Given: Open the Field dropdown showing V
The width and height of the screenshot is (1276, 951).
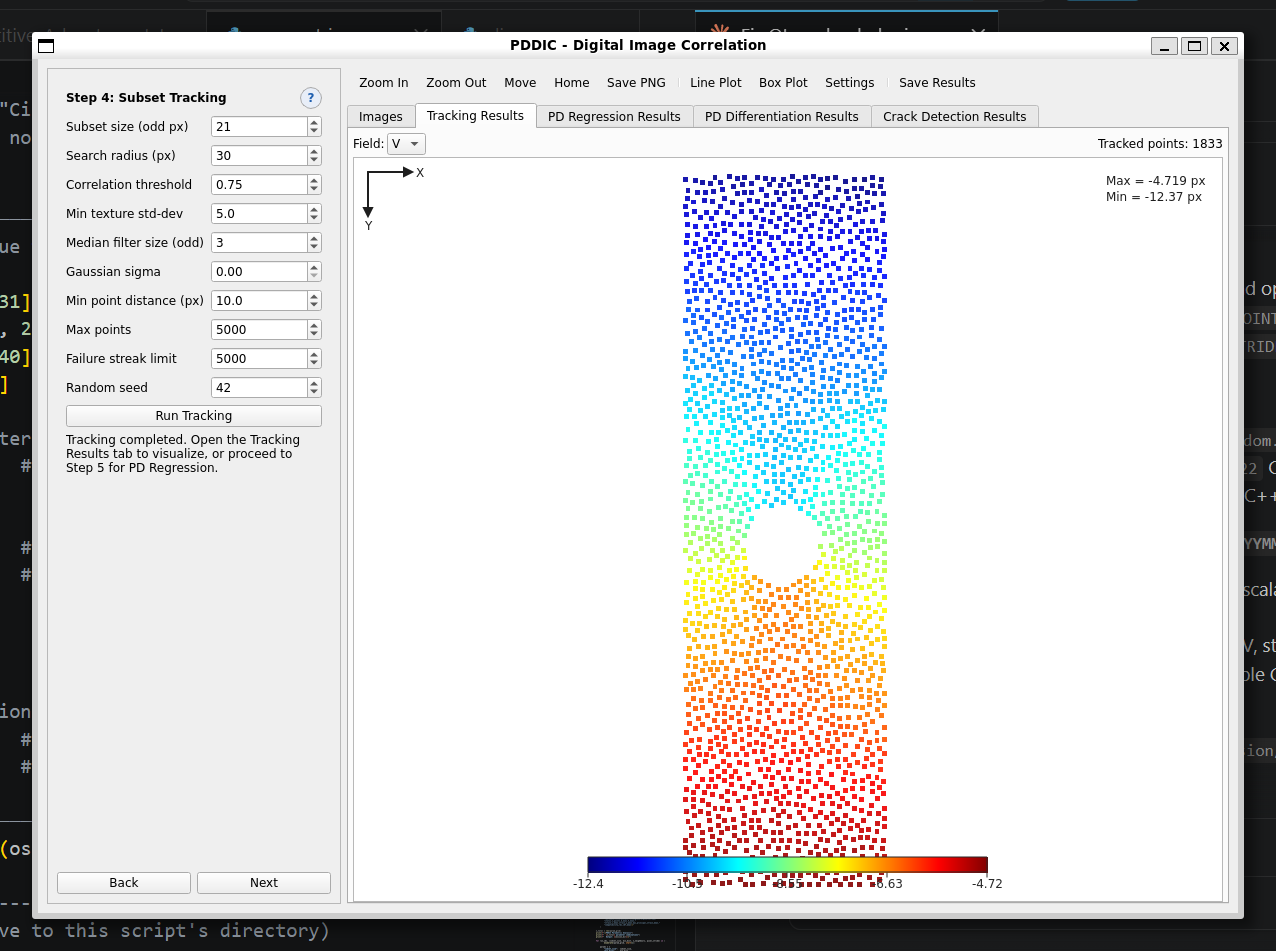Looking at the screenshot, I should [406, 144].
